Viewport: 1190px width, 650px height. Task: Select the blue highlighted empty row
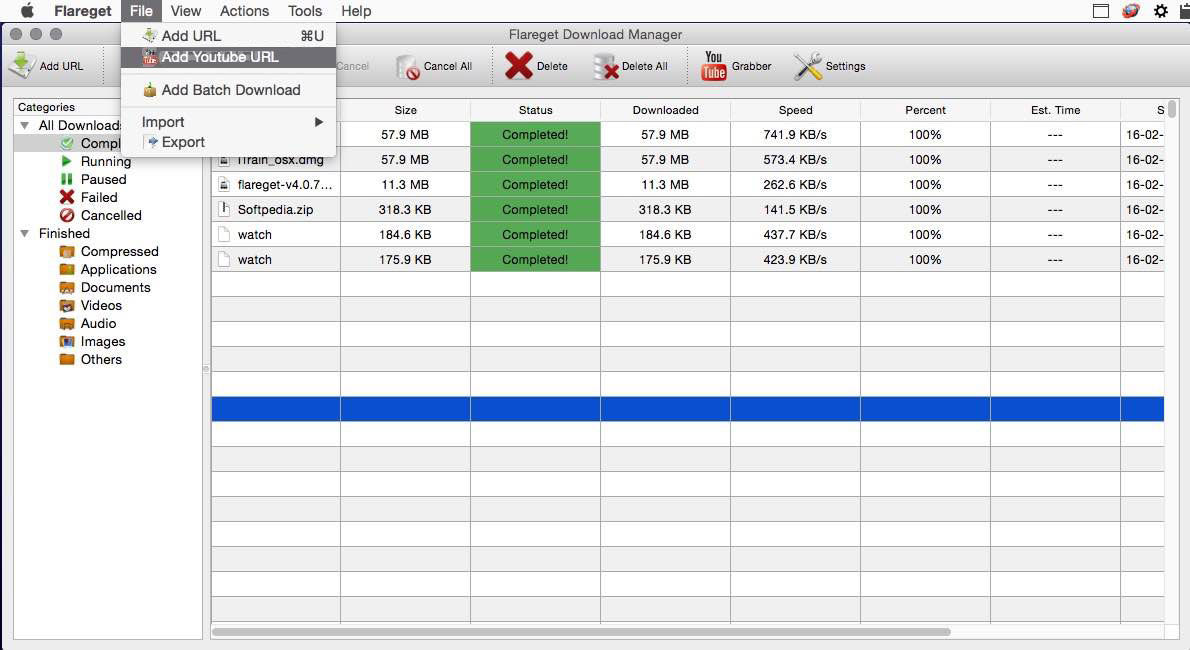click(688, 409)
